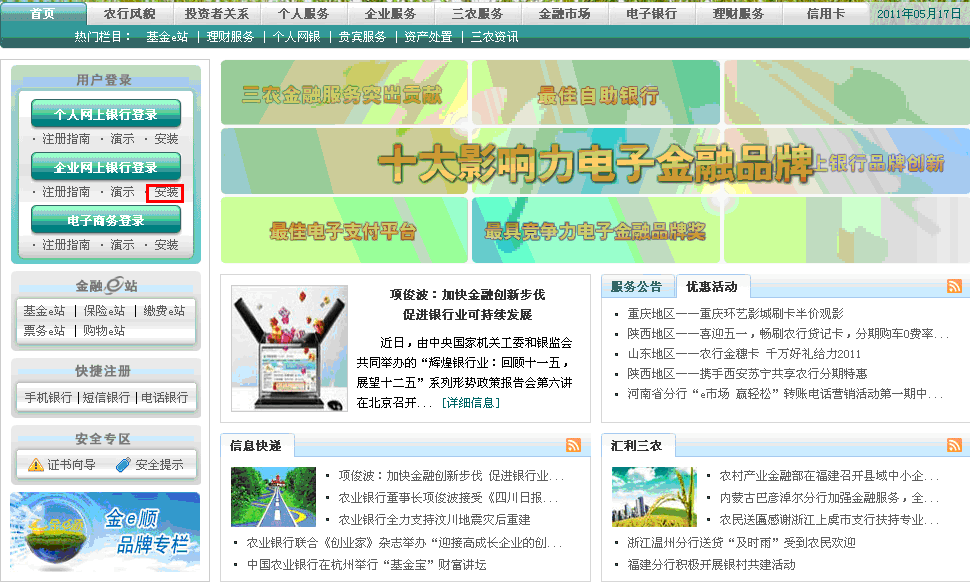Click the warning triangle beside 证书向导
The width and height of the screenshot is (970, 582).
point(35,463)
